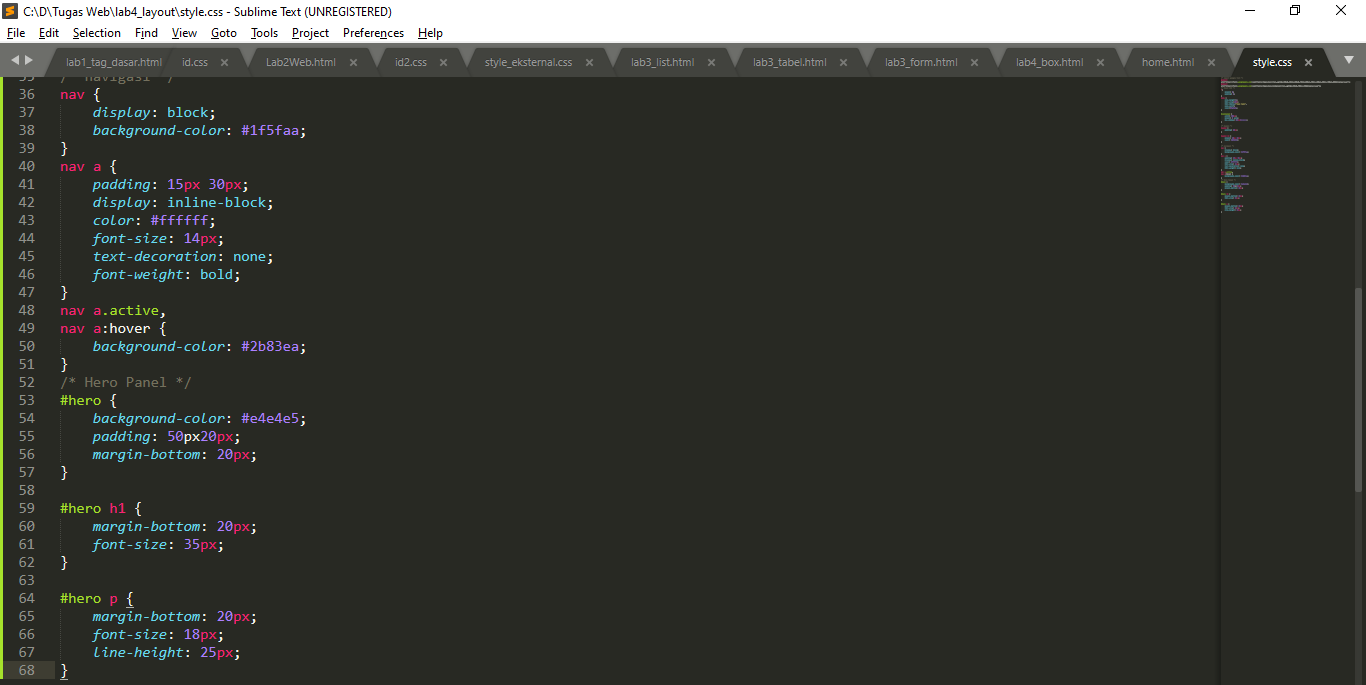Switch to the home.html tab

click(1168, 62)
